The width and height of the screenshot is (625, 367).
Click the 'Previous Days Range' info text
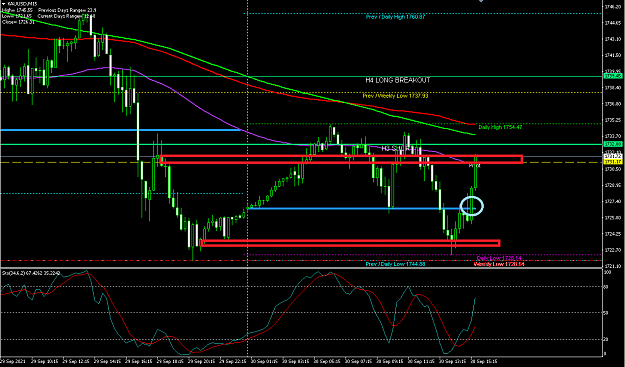point(67,10)
